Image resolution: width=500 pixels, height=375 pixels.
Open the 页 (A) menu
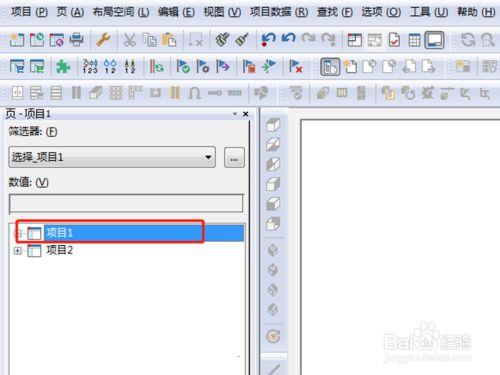click(70, 12)
